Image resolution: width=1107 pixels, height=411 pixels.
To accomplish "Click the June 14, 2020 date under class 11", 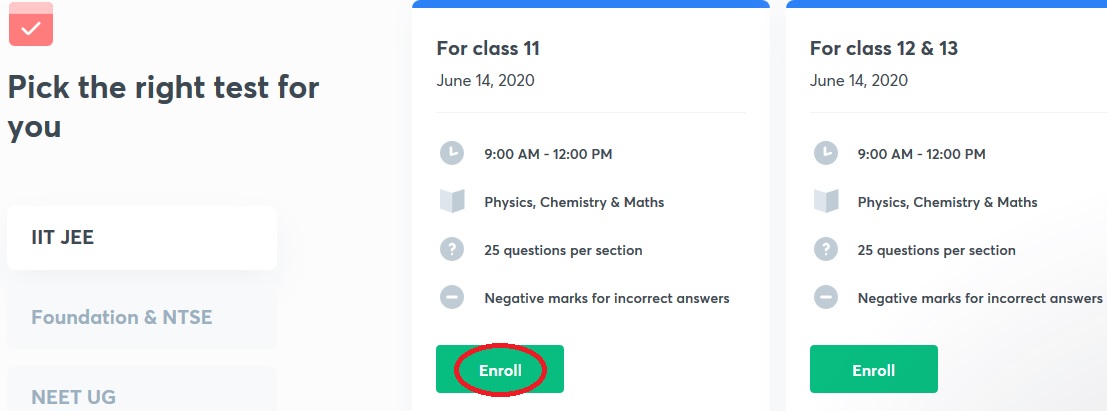I will tap(485, 80).
